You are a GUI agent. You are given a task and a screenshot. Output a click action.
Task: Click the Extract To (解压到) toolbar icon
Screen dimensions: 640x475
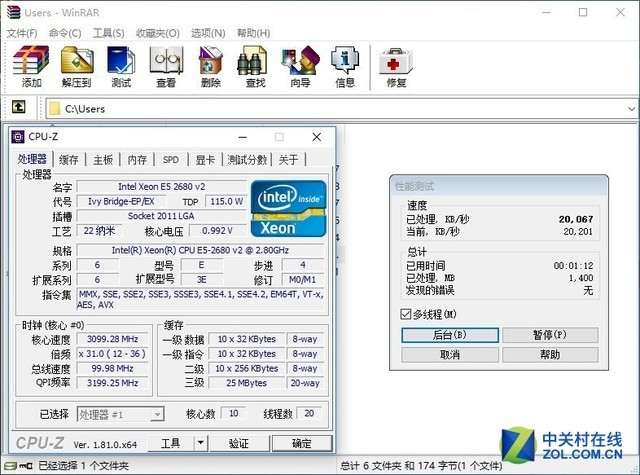click(x=77, y=60)
